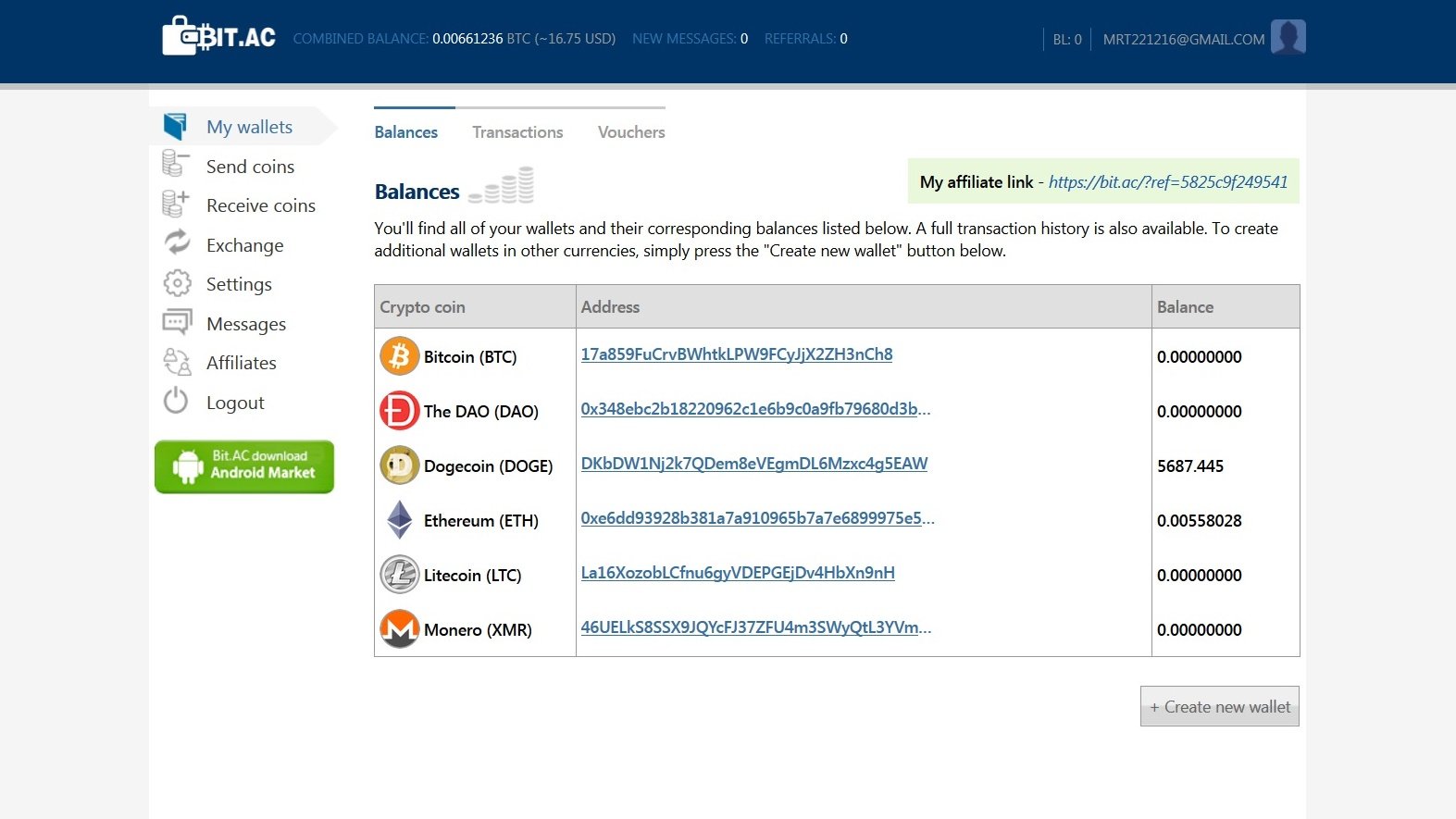
Task: Click the Referrals counter
Action: tap(806, 39)
